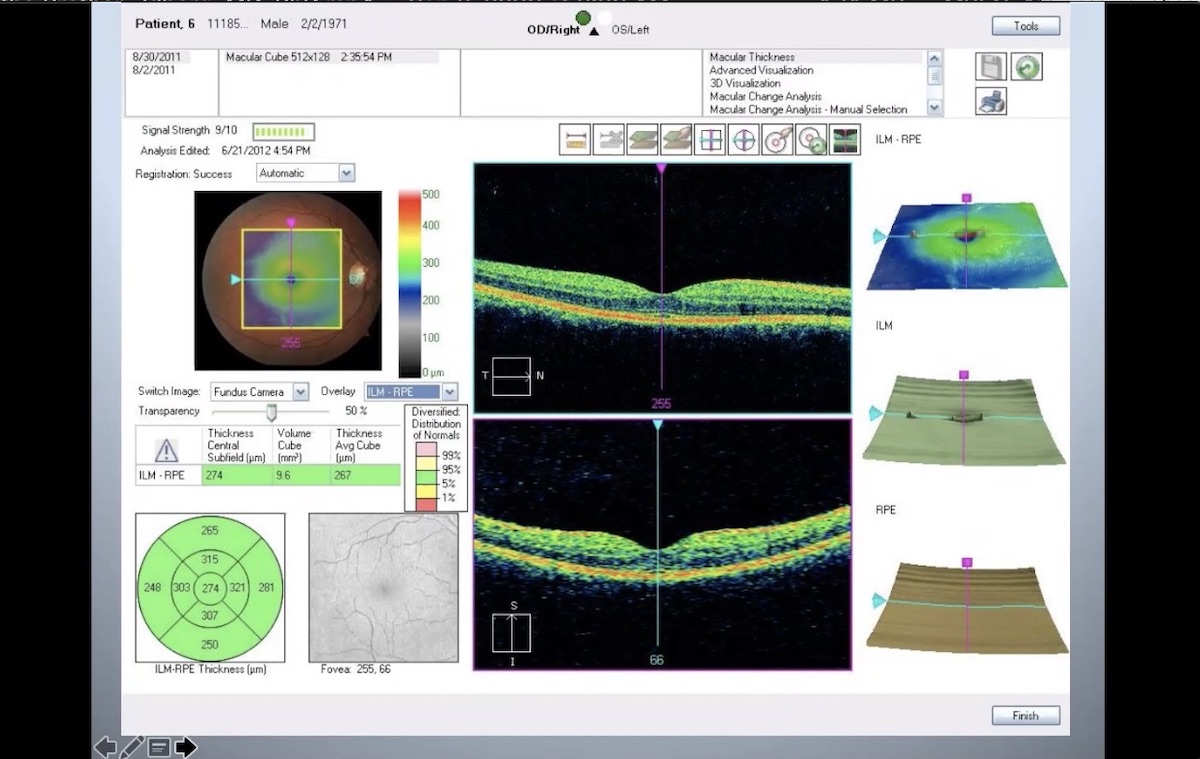Select the 3D Visualization analysis option
The height and width of the screenshot is (759, 1200).
[744, 83]
